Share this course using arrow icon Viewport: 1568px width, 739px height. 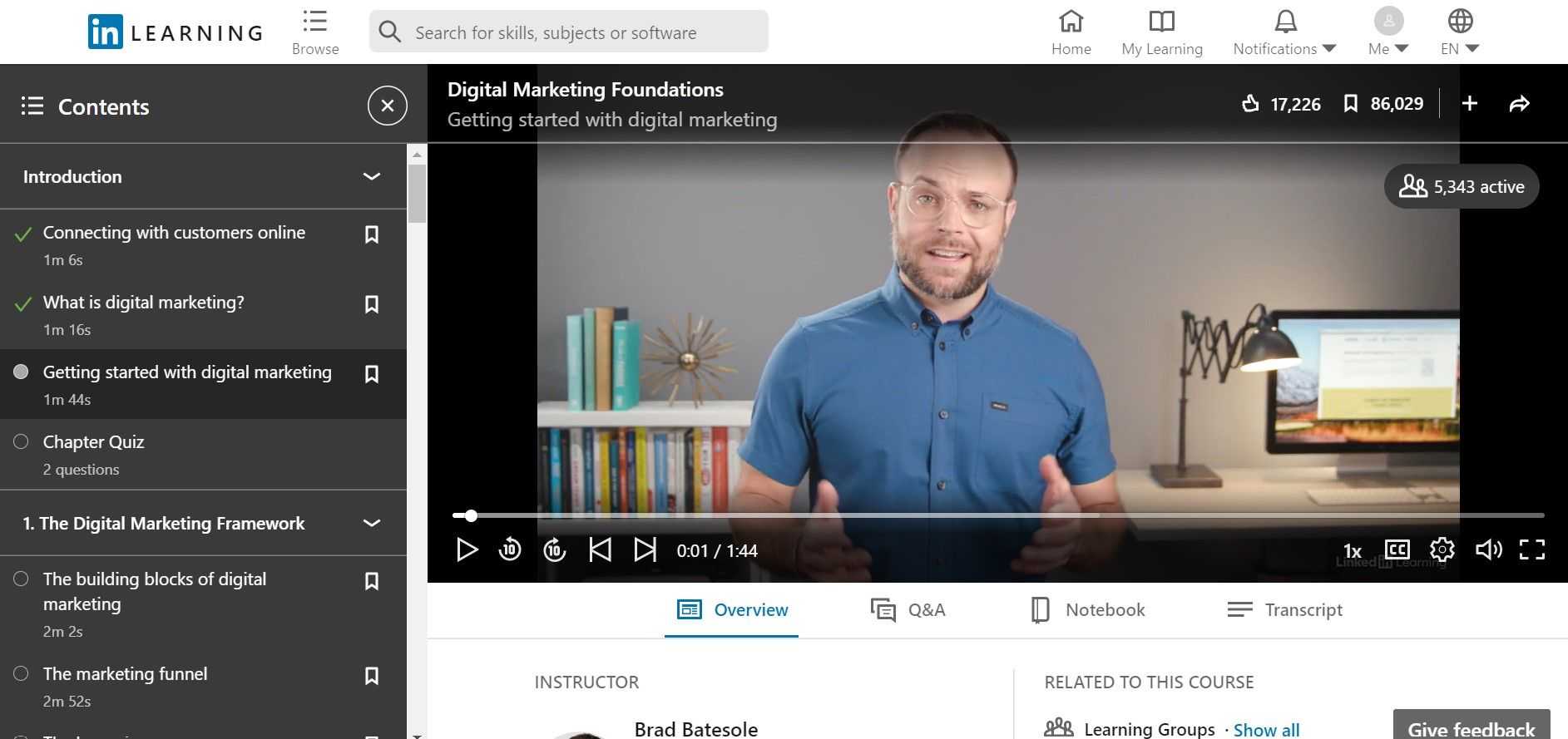[1519, 104]
